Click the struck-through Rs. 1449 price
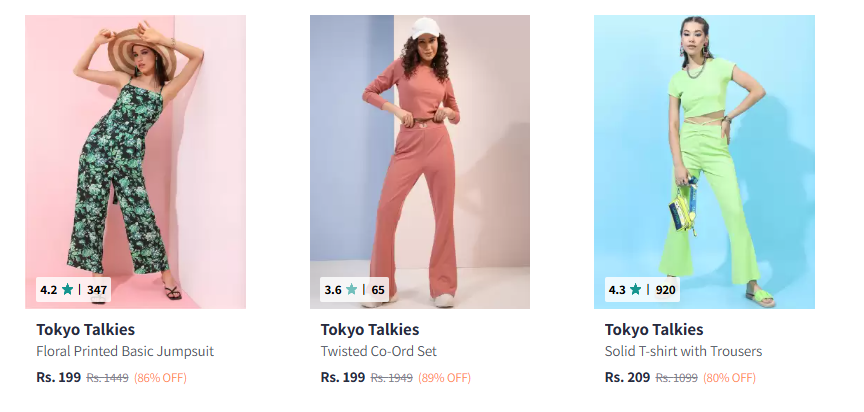This screenshot has height=412, width=864. [x=107, y=378]
